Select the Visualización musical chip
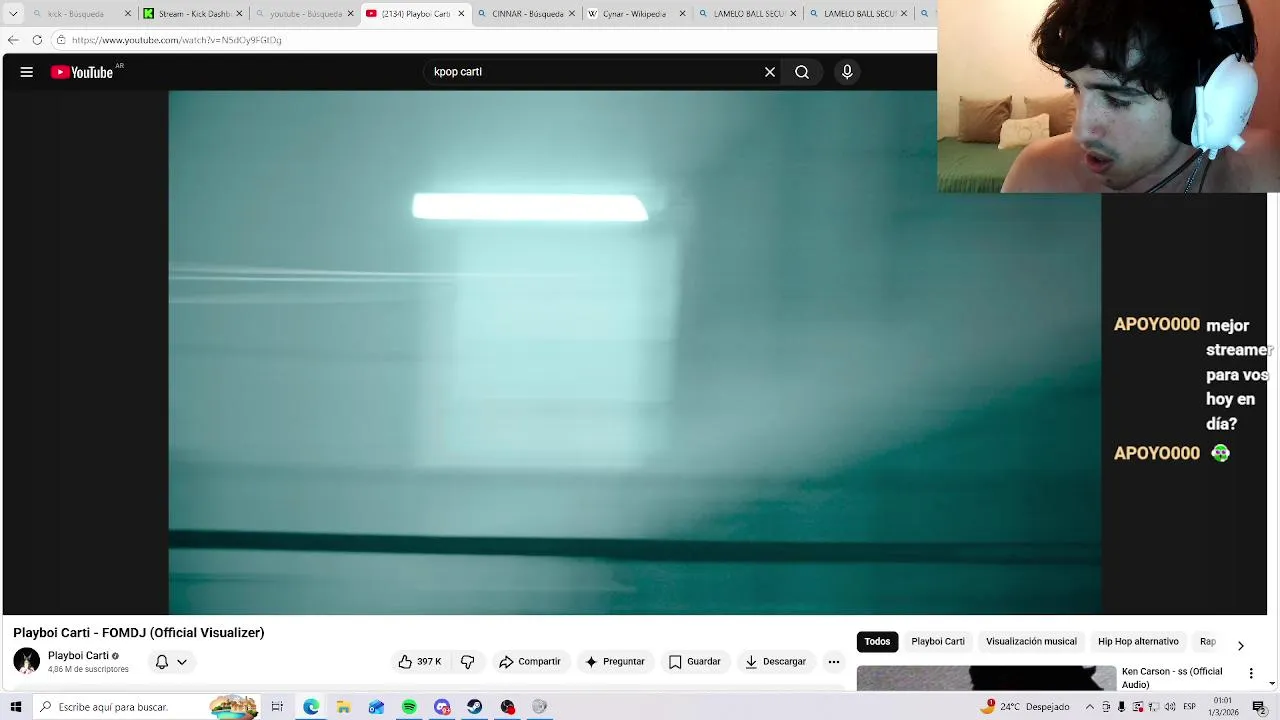The height and width of the screenshot is (720, 1280). point(1031,642)
